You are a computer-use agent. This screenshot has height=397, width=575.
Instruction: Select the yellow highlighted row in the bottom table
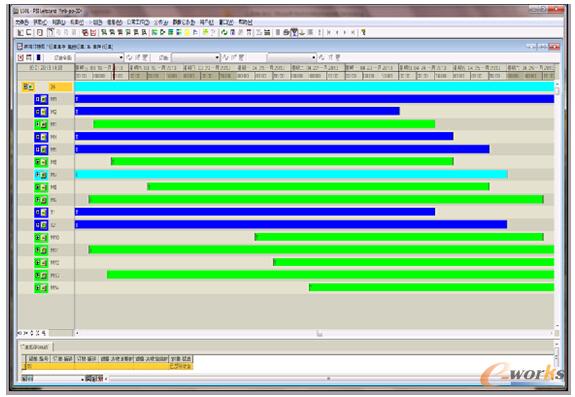pyautogui.click(x=108, y=366)
